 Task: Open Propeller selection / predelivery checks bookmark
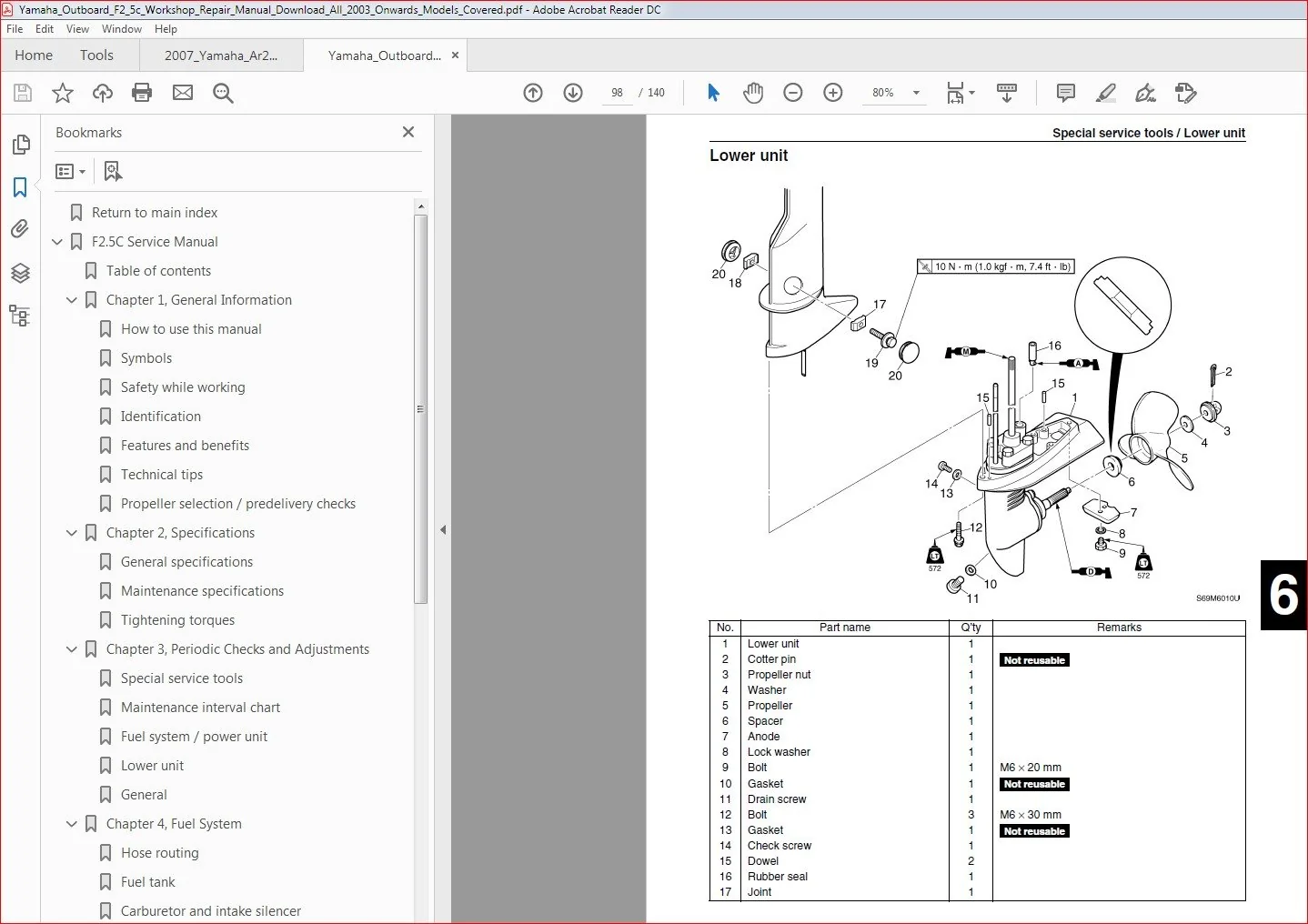coord(238,504)
